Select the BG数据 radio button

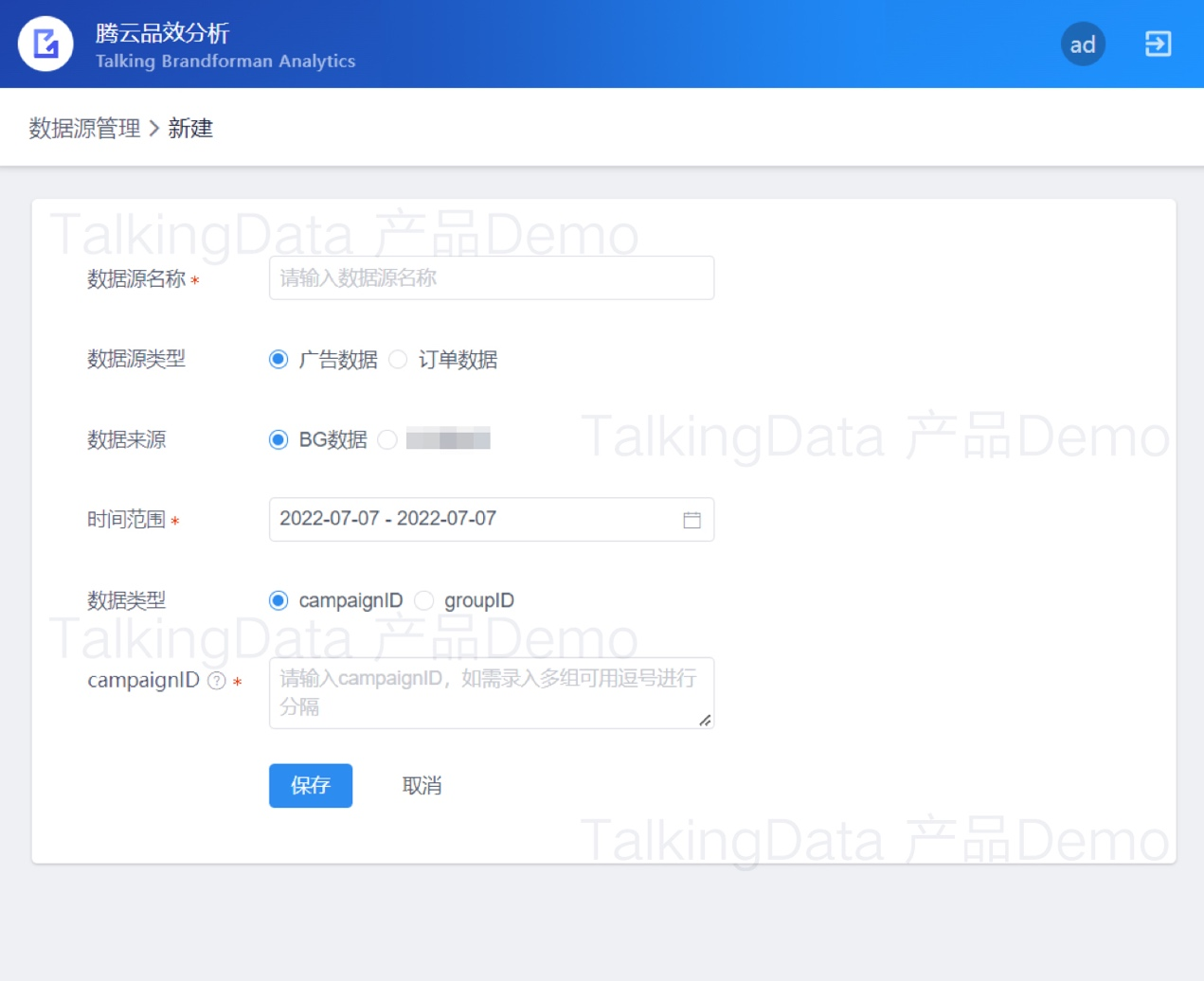pyautogui.click(x=279, y=440)
